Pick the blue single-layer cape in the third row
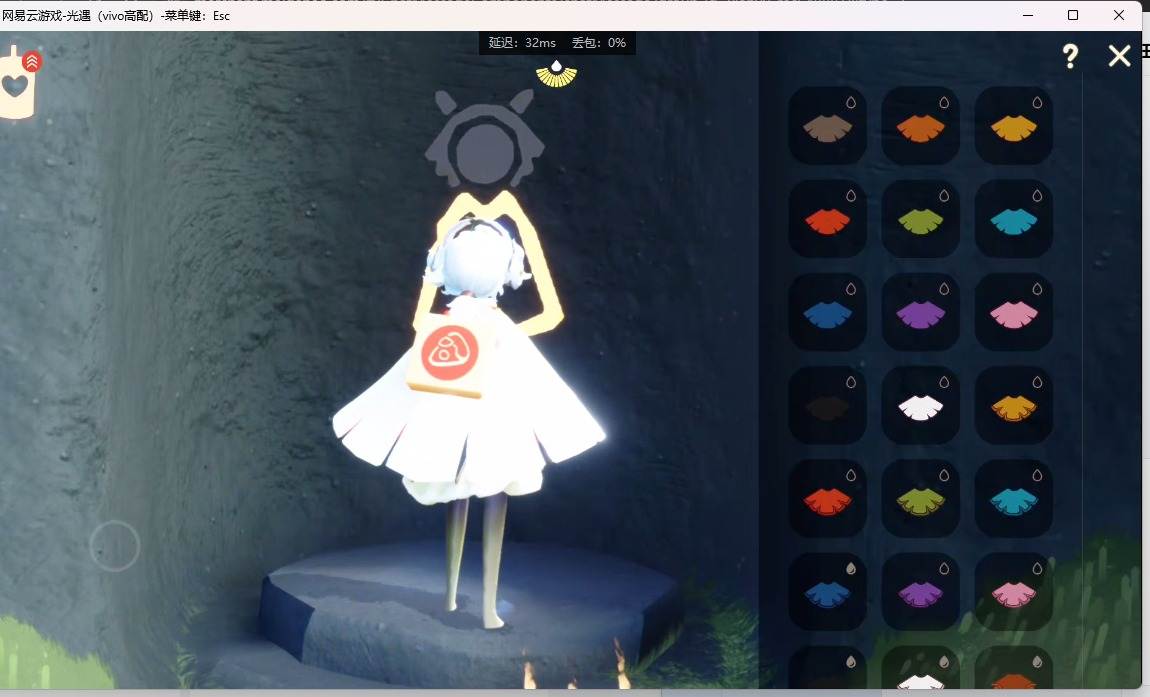 point(827,312)
